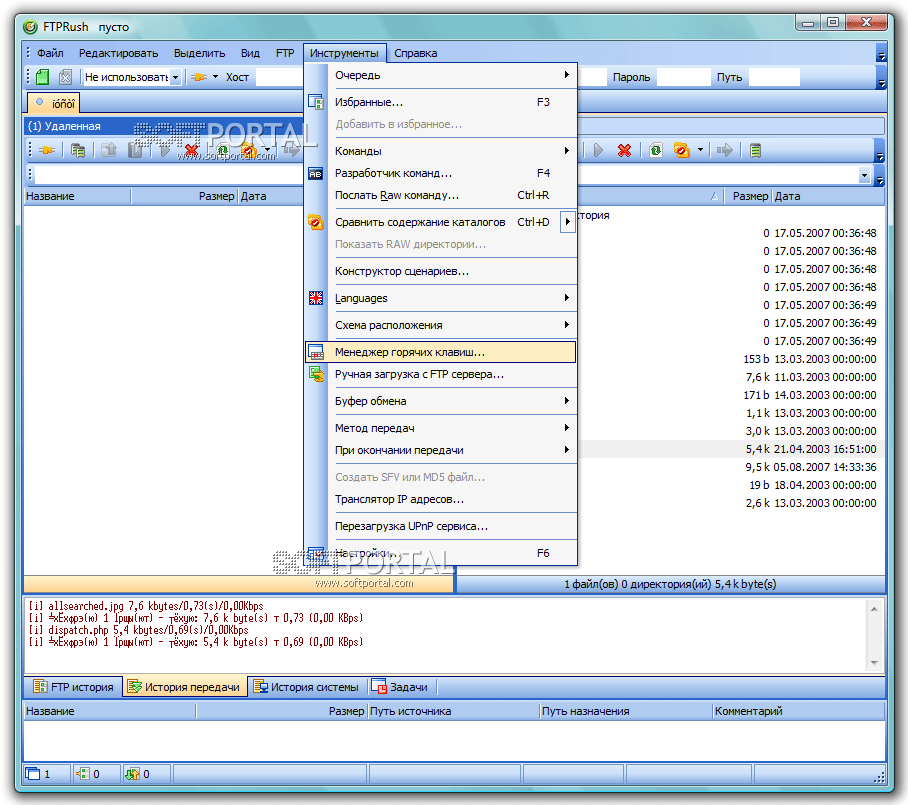Select the file row dated 21.04.2003 16:51:00
Viewport: 908px width, 805px height.
coord(731,449)
